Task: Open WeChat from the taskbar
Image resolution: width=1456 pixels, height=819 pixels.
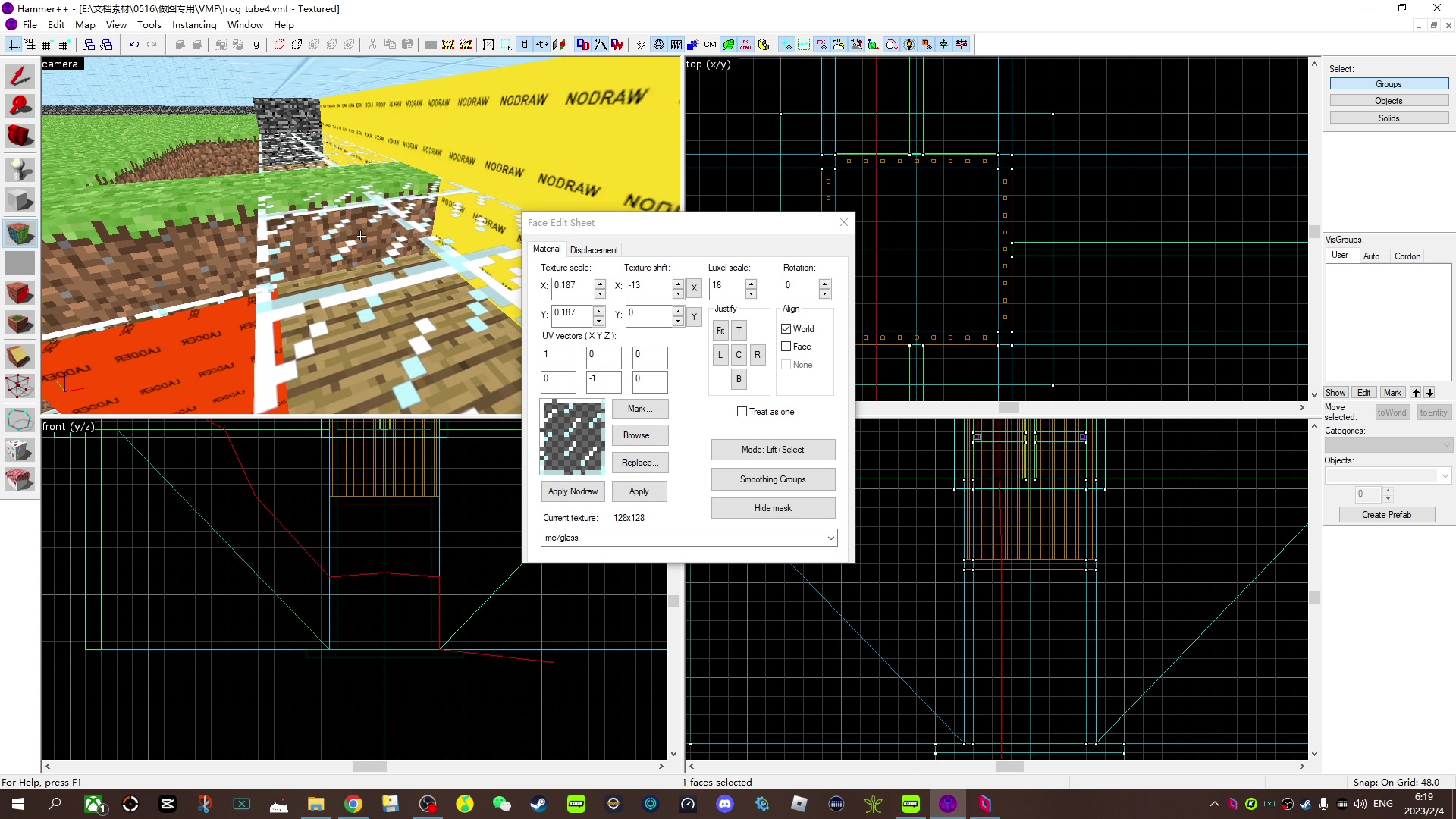Action: click(x=502, y=804)
